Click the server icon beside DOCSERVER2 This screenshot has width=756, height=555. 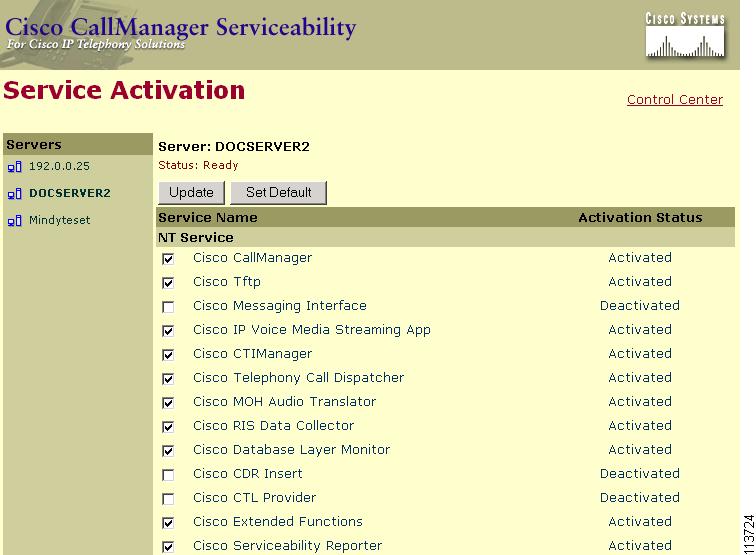tap(14, 194)
